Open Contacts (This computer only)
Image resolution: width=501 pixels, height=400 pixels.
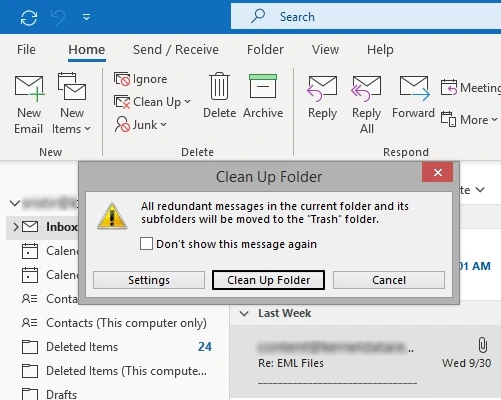pos(114,323)
